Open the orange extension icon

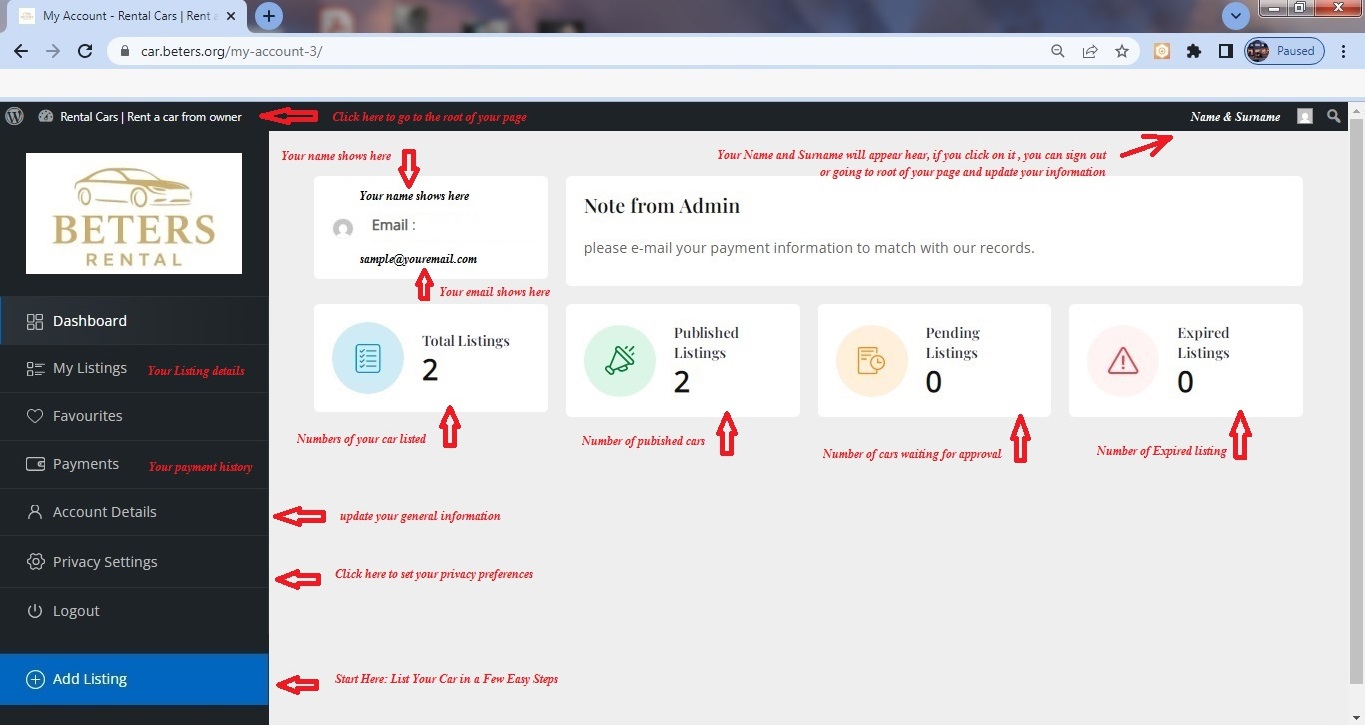1162,51
